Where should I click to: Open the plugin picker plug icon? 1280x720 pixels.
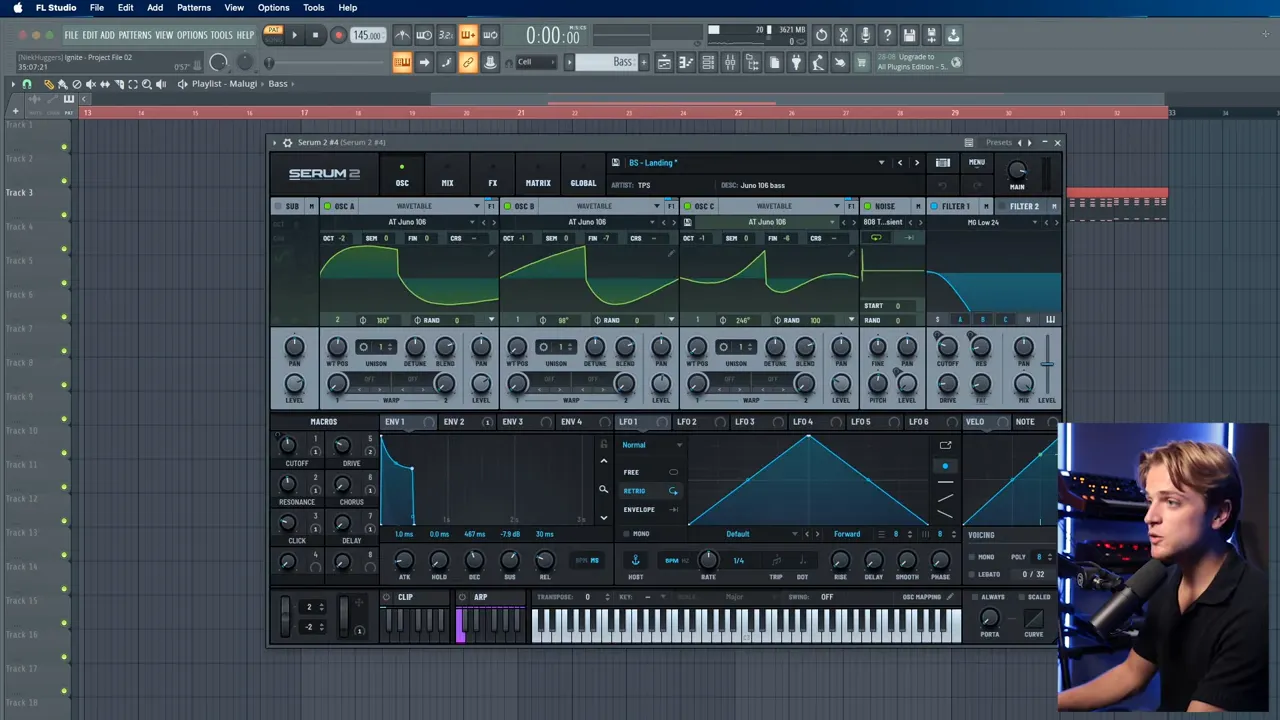[x=796, y=63]
